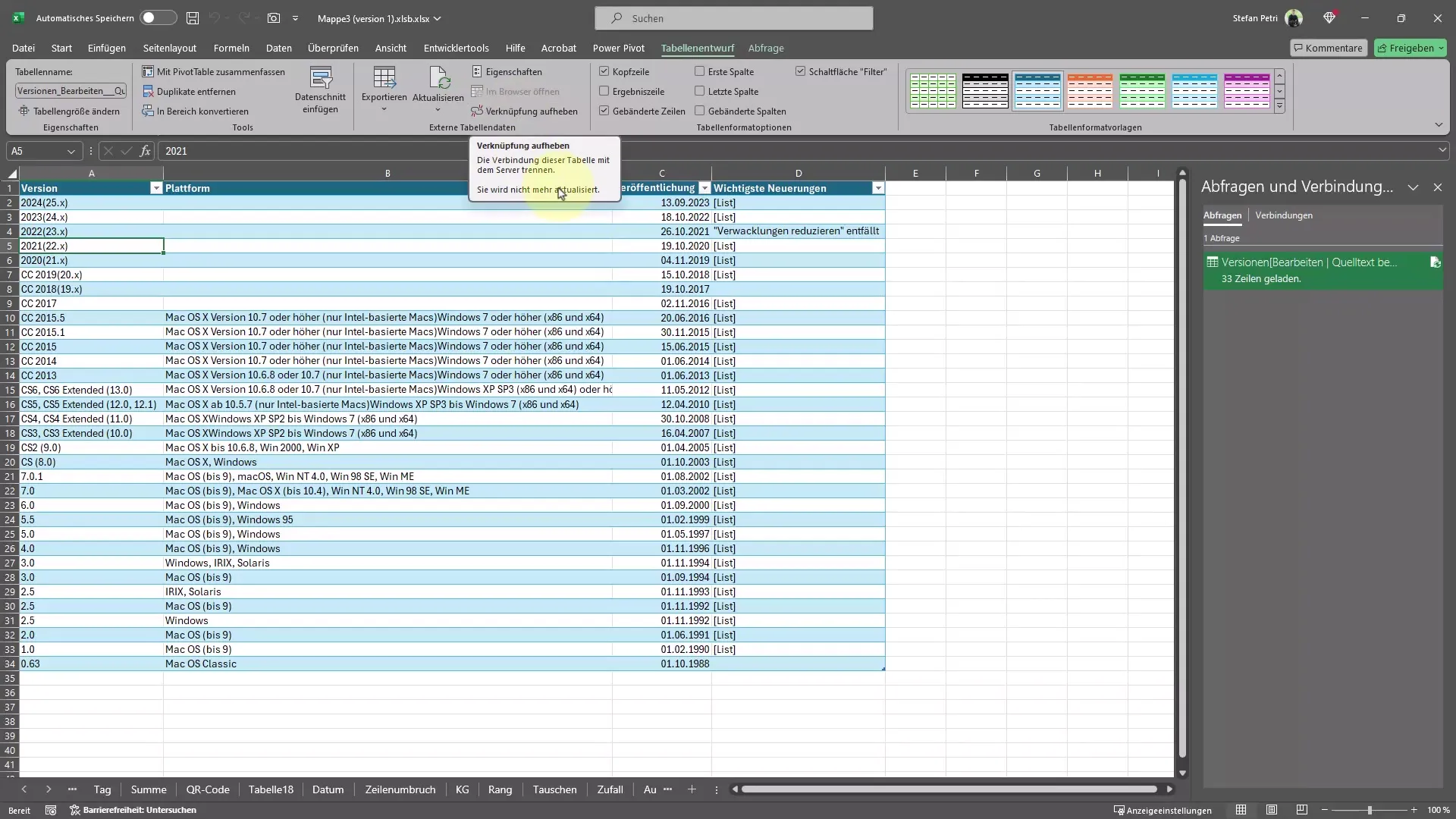This screenshot has height=819, width=1456.
Task: Click the Wichtigste Neuerungen dropdown arrow
Action: pos(880,188)
